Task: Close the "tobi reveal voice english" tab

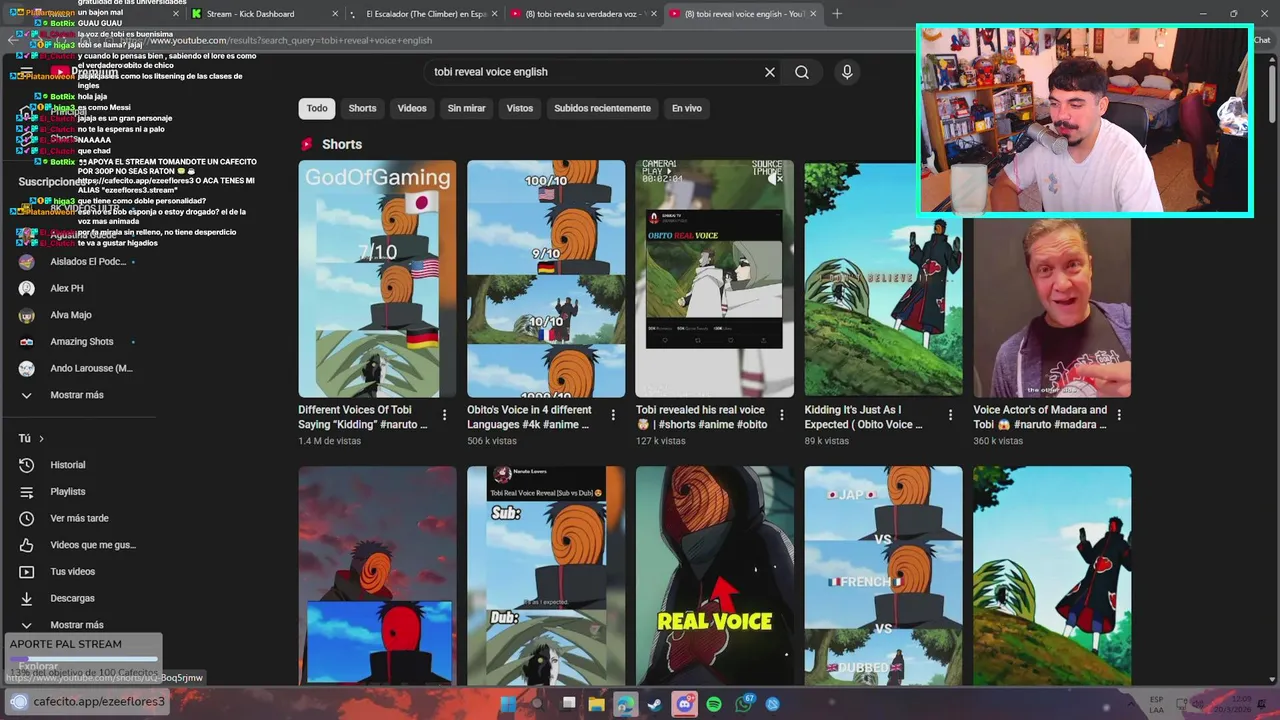Action: pos(812,14)
